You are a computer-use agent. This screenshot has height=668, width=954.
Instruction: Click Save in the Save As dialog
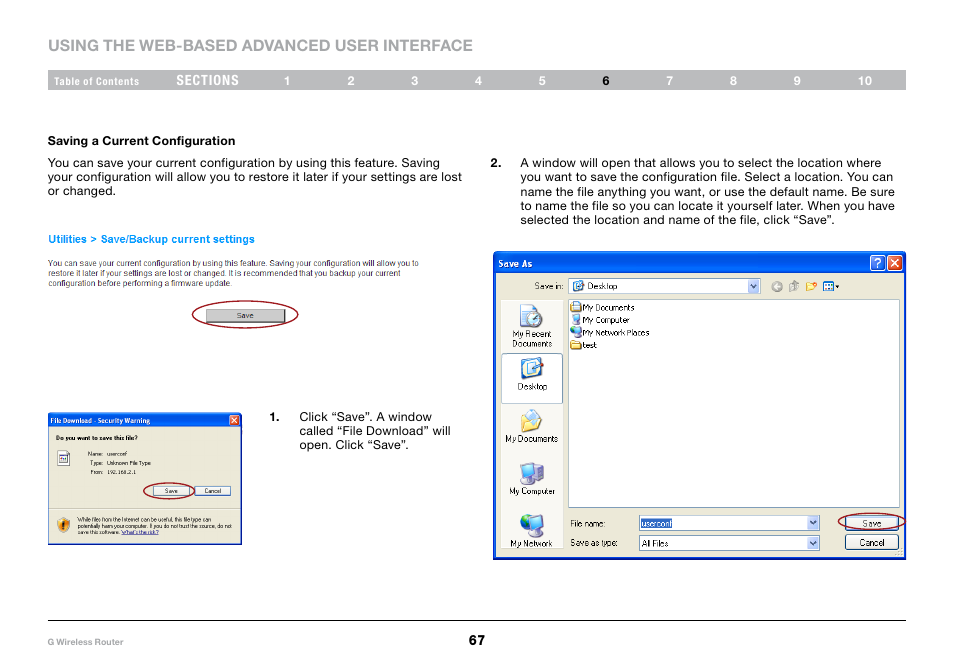point(872,523)
